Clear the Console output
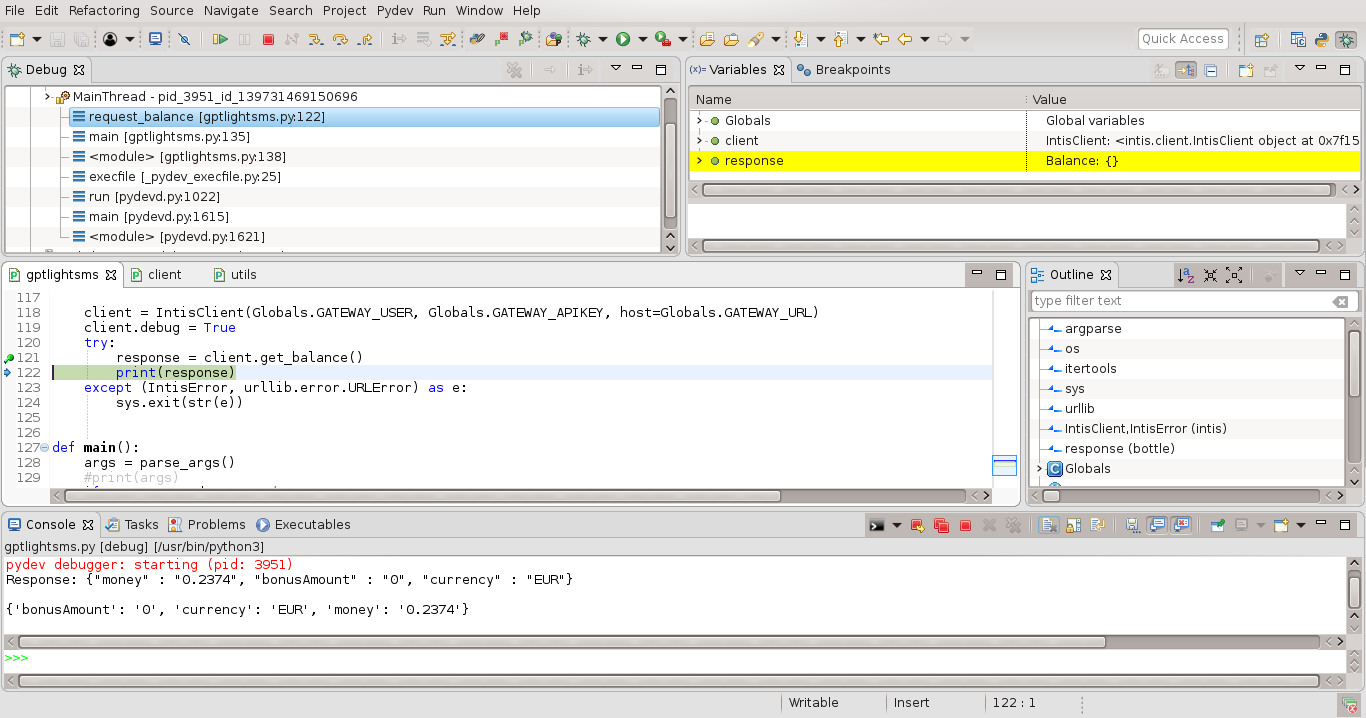1366x718 pixels. coord(1048,524)
